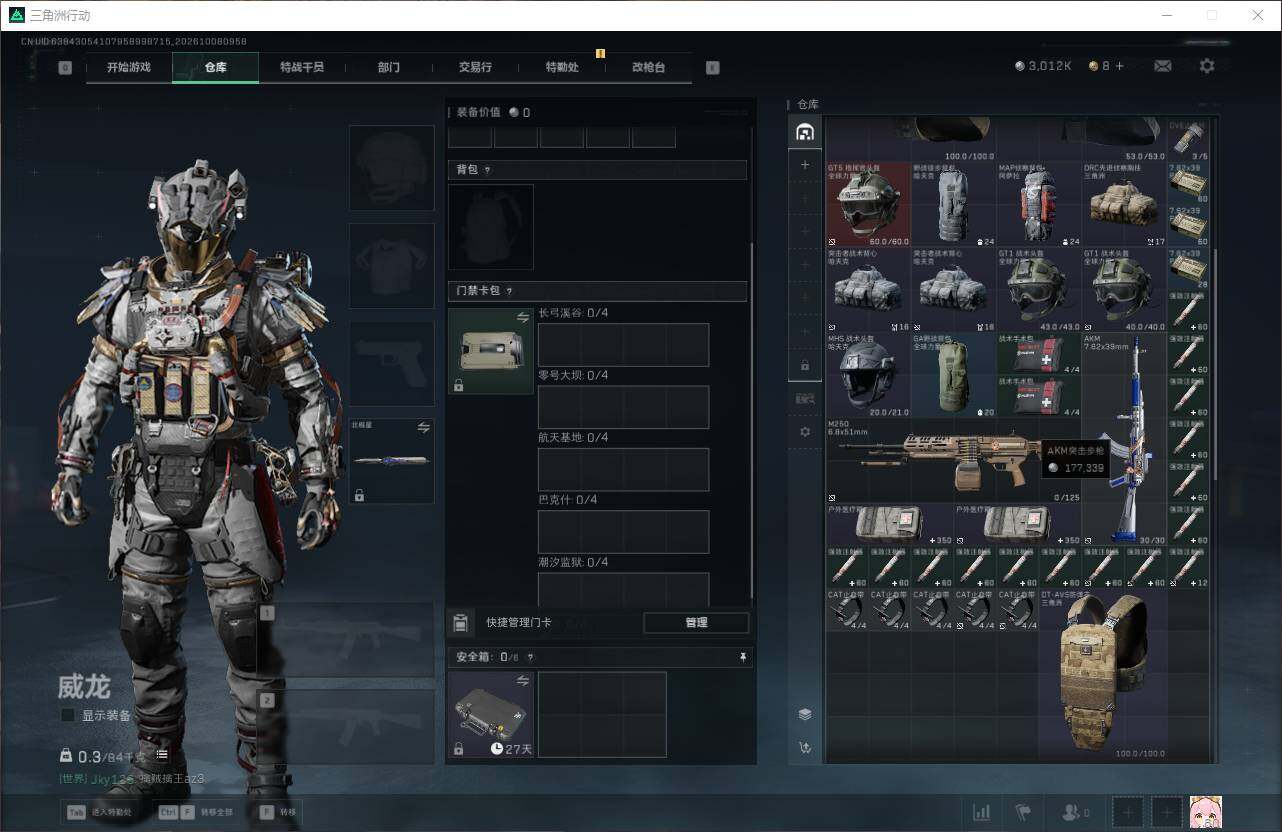Open the 部门 tab
Viewport: 1282px width, 832px height.
389,67
